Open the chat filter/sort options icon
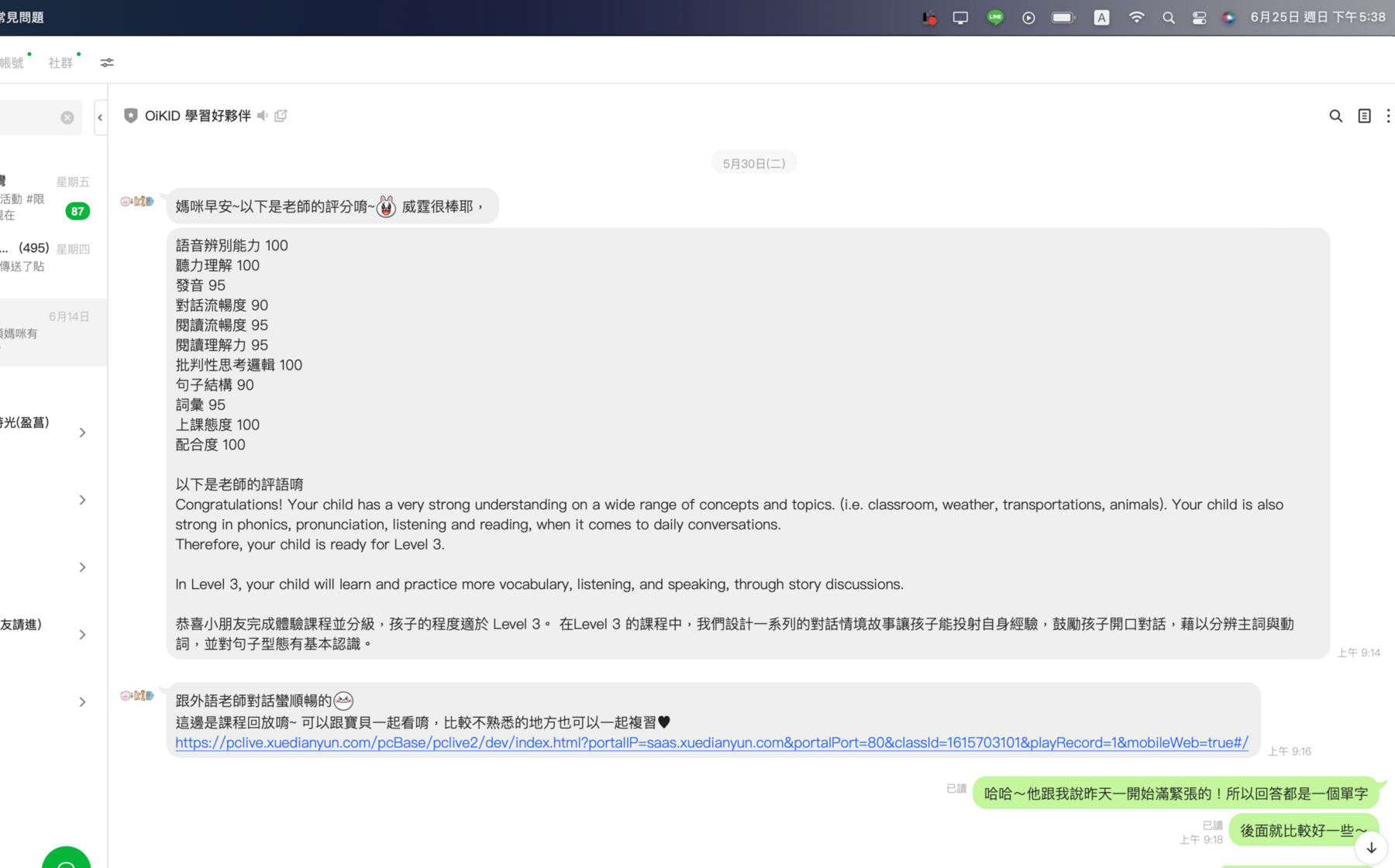Viewport: 1395px width, 868px height. click(106, 63)
